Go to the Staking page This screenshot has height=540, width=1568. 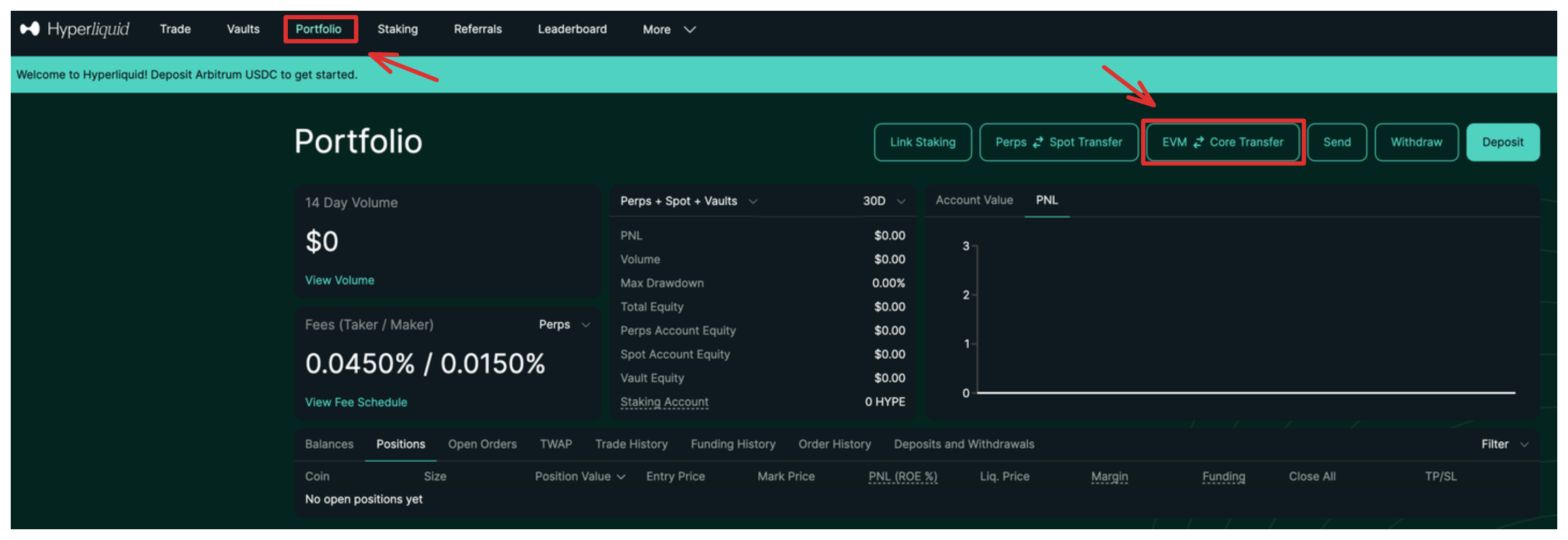(x=397, y=28)
